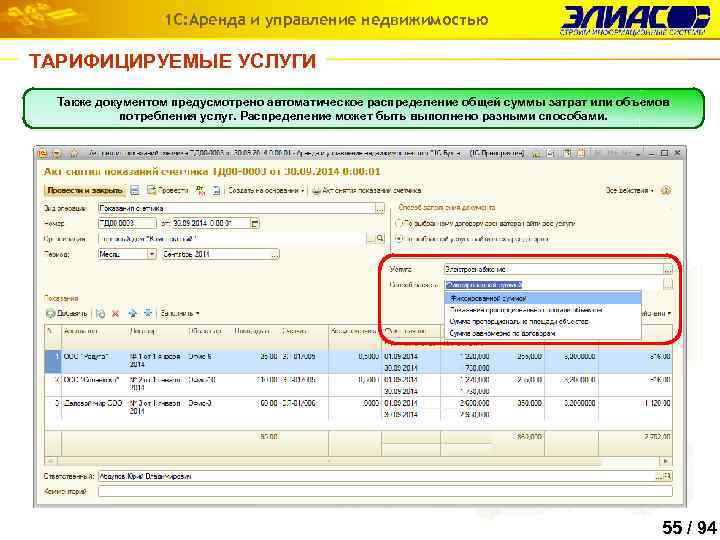Screen dimensions: 720x540
Task: Click the red delete row icon
Action: (116, 313)
